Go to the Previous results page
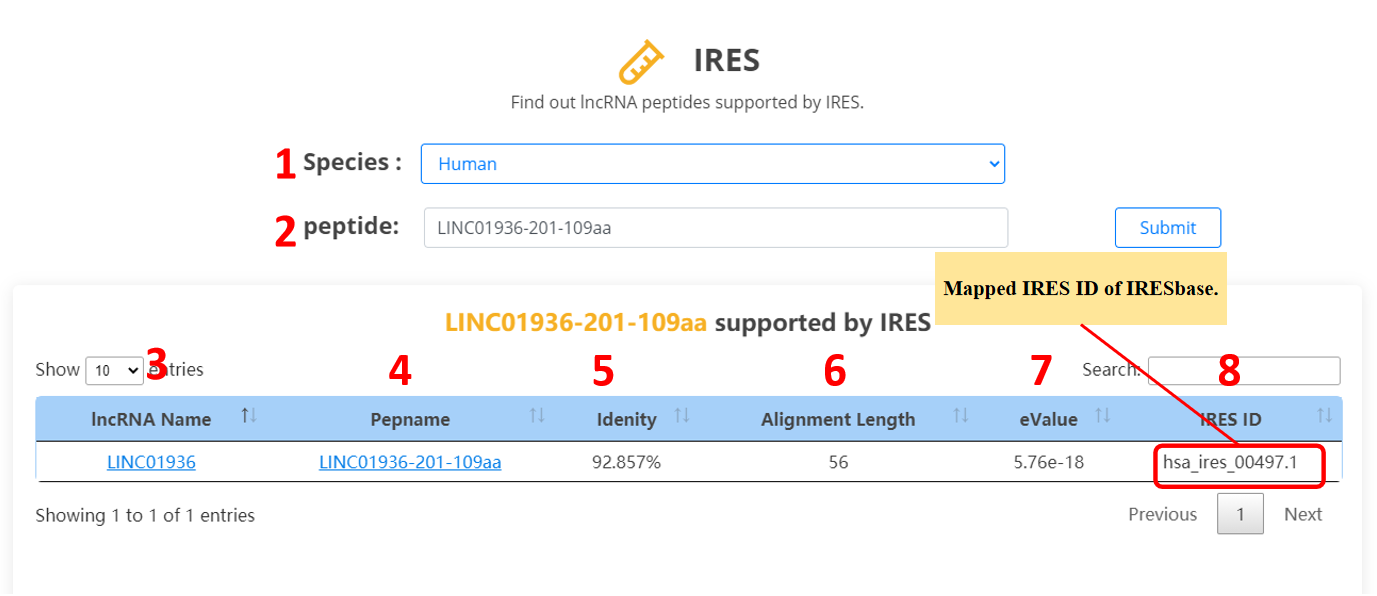Image resolution: width=1377 pixels, height=596 pixels. point(1162,514)
